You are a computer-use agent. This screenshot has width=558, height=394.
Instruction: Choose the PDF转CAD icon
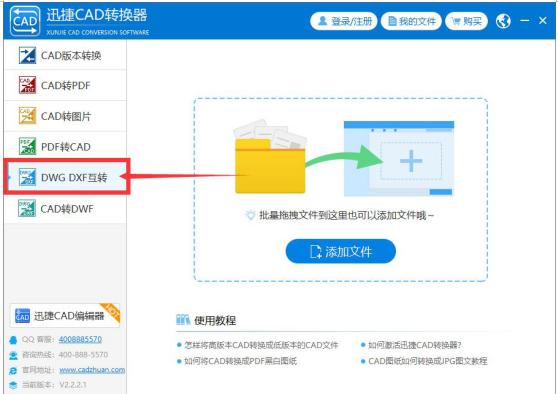point(27,146)
